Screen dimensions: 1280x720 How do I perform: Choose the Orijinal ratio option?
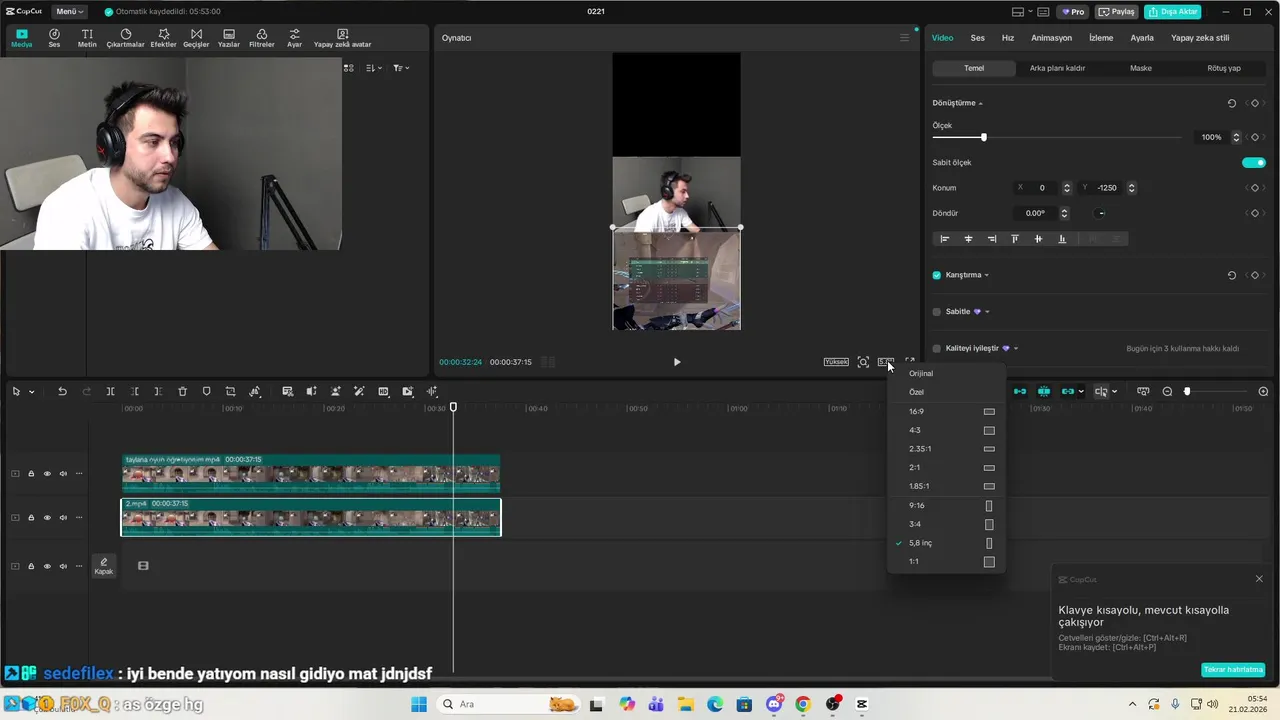pyautogui.click(x=946, y=373)
